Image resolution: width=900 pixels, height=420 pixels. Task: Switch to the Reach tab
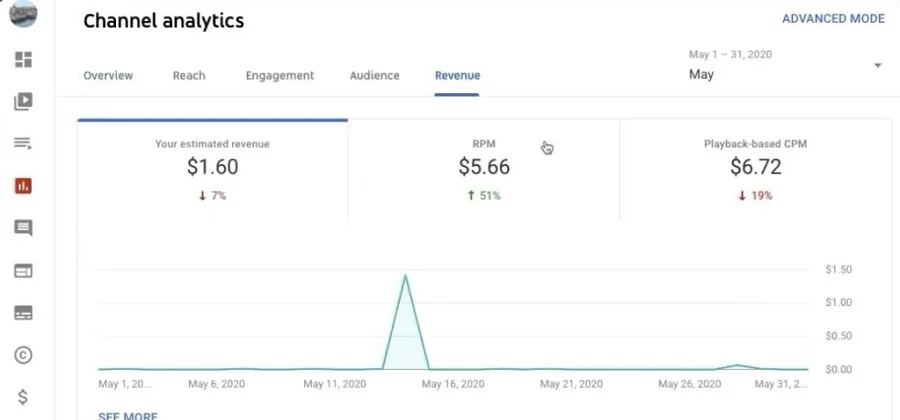coord(189,75)
